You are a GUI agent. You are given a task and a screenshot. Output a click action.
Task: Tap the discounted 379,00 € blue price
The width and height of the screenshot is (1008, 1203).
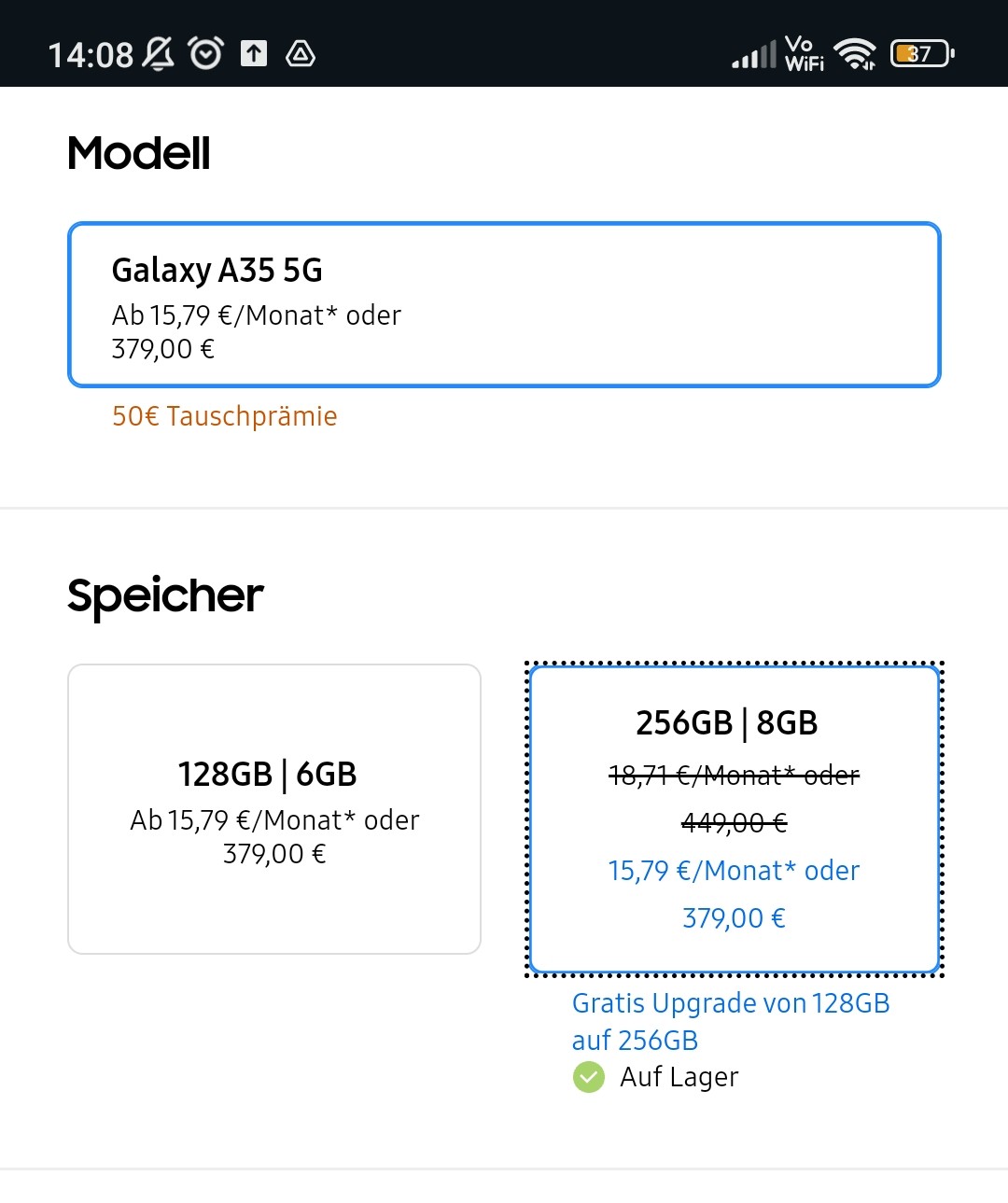coord(734,918)
